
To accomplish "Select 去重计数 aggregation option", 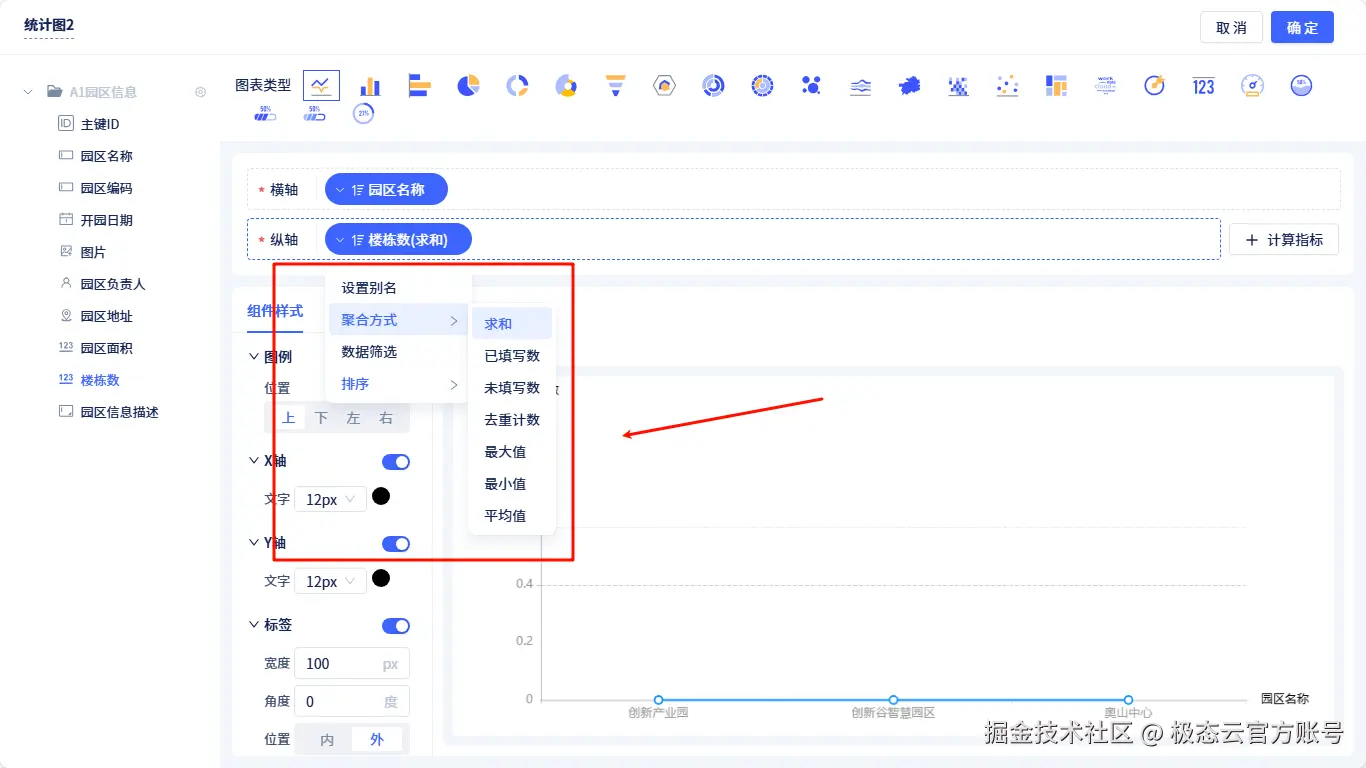I will (512, 420).
